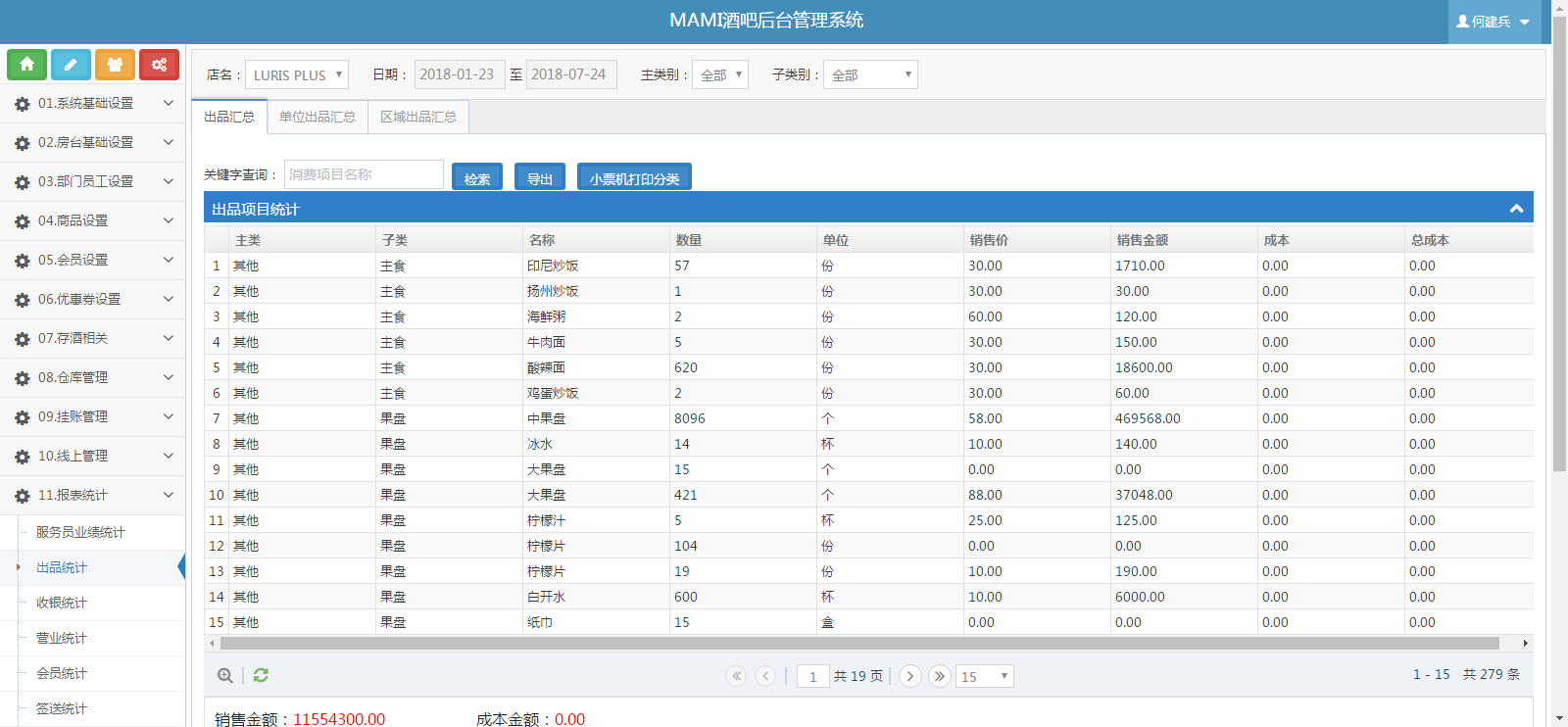Viewport: 1568px width, 727px height.
Task: Switch to the 单位出品汇总 tab
Action: click(318, 117)
